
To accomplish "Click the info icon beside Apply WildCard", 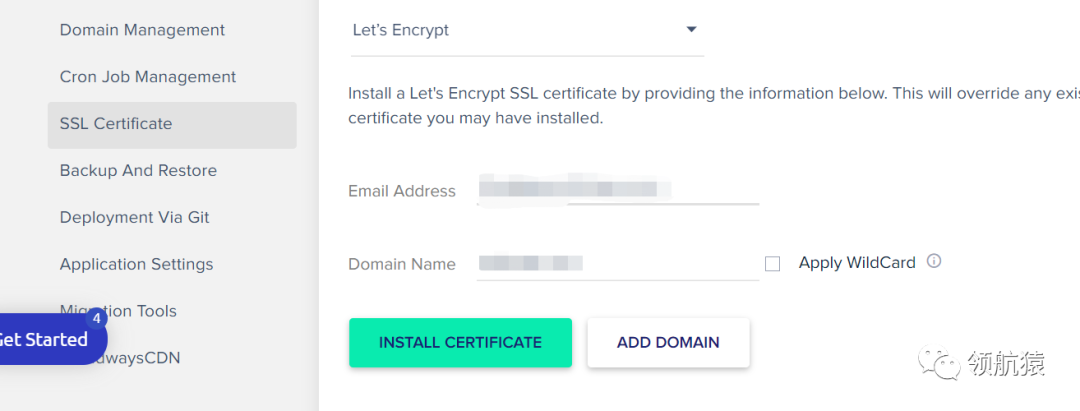I will [934, 262].
